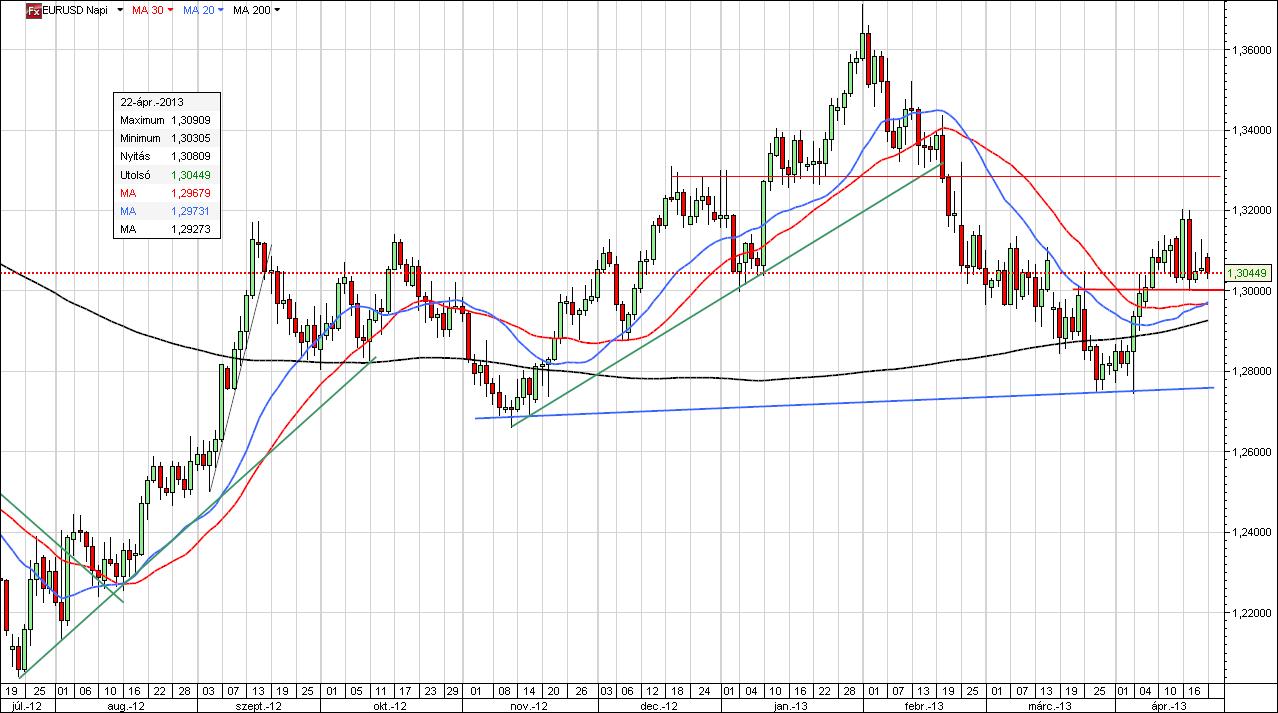Click the 1,28000 price axis label
The height and width of the screenshot is (713, 1278).
pyautogui.click(x=1251, y=371)
